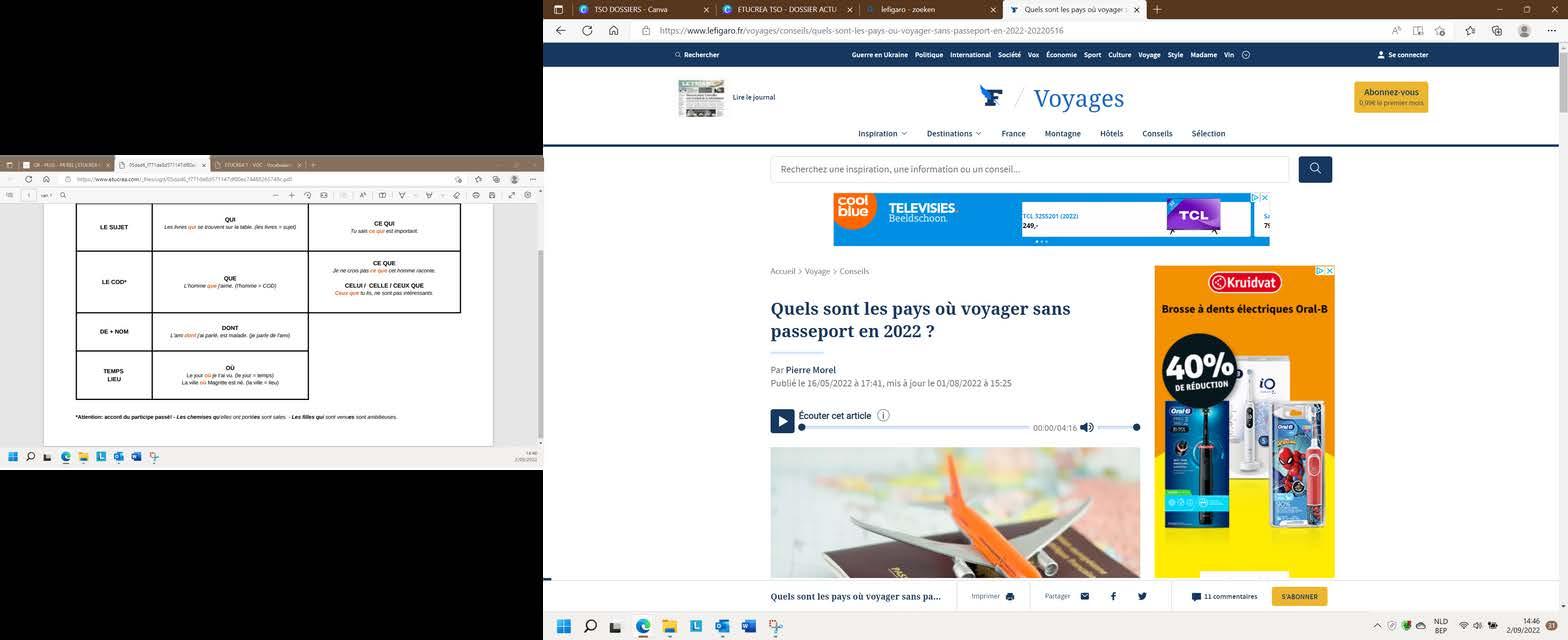Open the Windows Start menu
The width and height of the screenshot is (1568, 640).
point(563,626)
